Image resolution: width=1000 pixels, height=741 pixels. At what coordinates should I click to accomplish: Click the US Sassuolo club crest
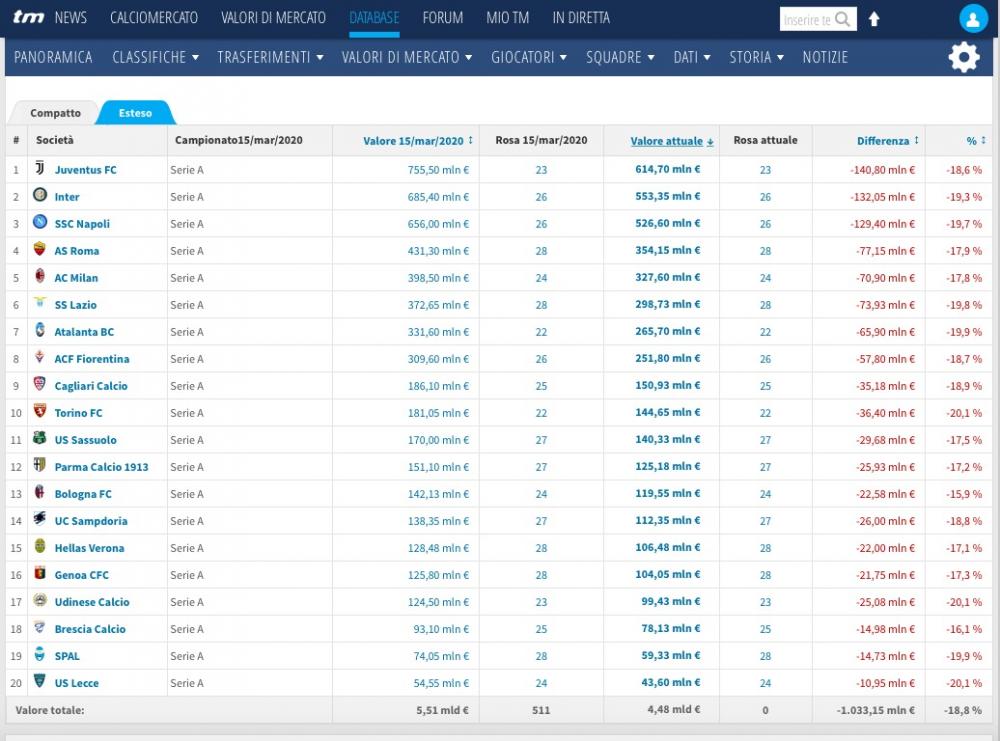pos(40,438)
